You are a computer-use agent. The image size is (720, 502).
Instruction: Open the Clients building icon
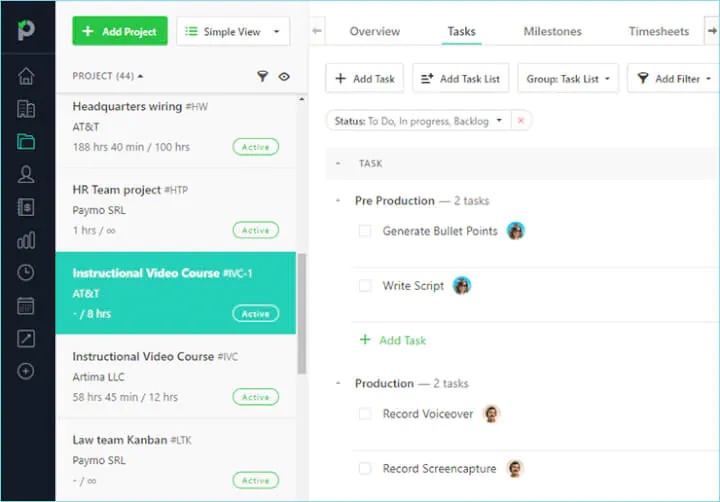point(26,109)
